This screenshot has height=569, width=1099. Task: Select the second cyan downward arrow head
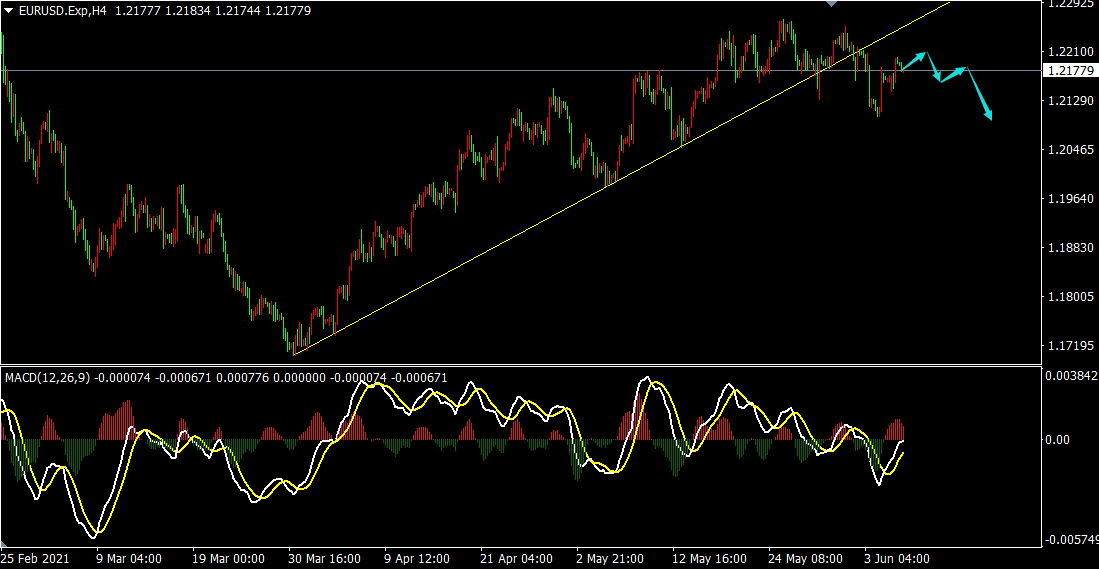click(938, 79)
